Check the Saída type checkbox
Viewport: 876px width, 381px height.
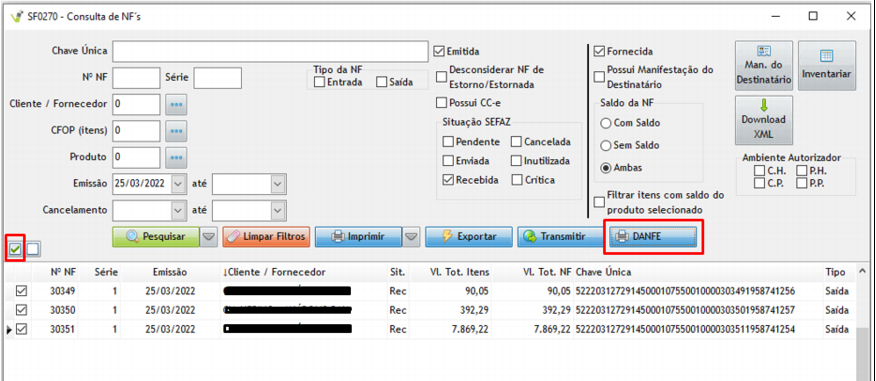coord(382,82)
